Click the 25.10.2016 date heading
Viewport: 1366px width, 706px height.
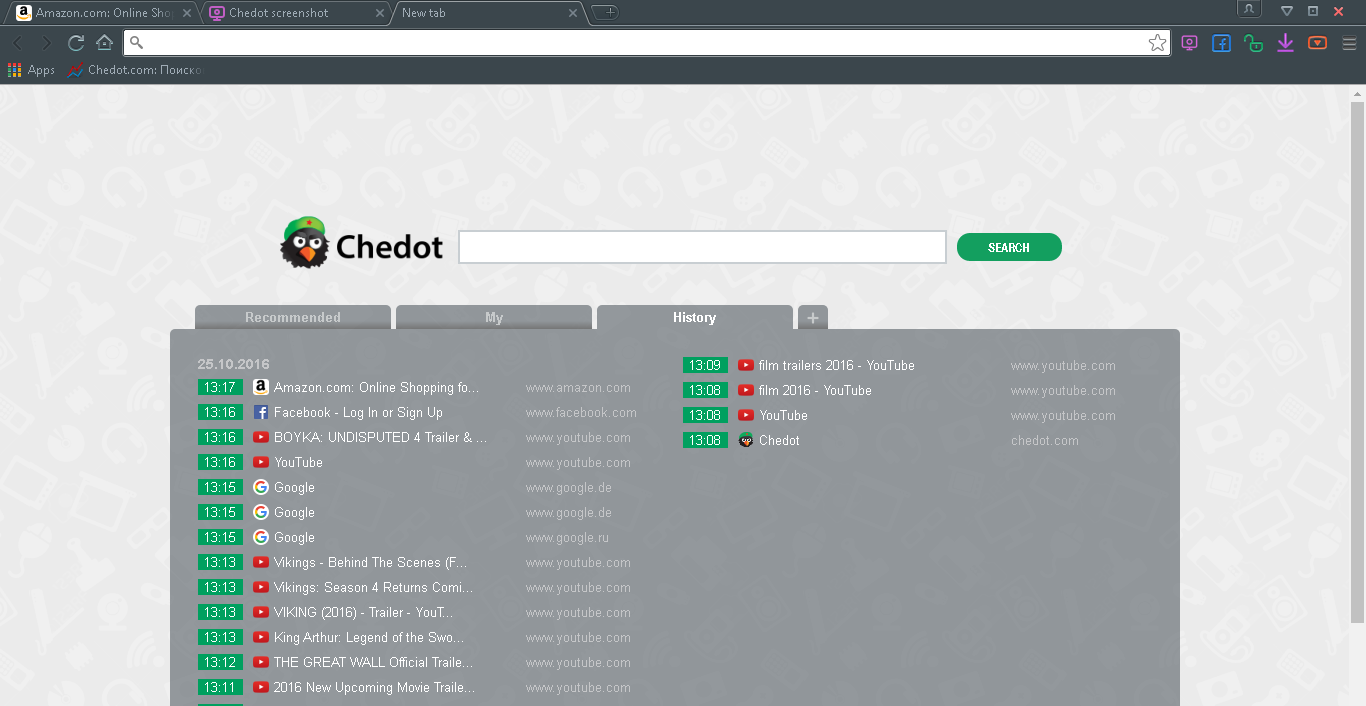233,364
